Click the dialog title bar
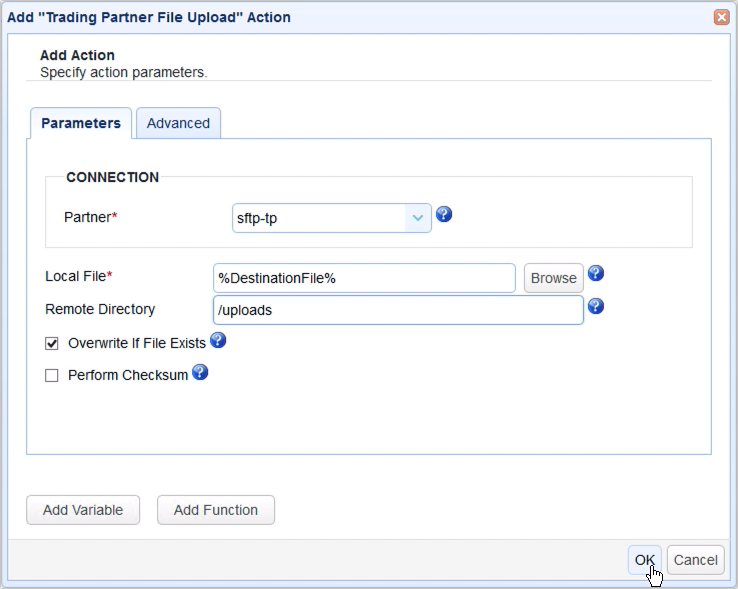This screenshot has width=738, height=589. (350, 17)
